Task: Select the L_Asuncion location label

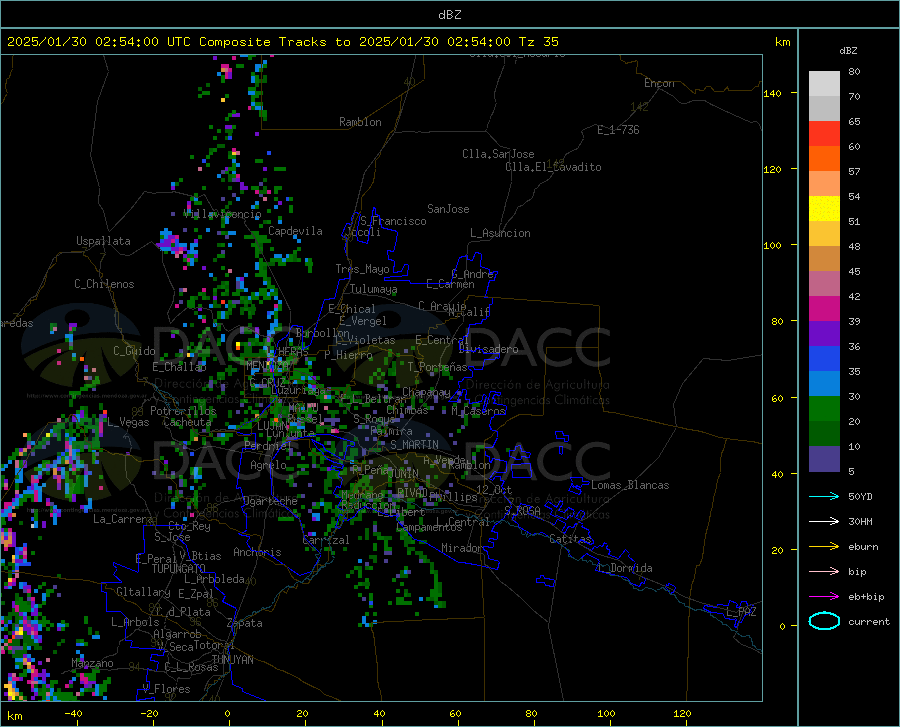Action: (x=500, y=233)
